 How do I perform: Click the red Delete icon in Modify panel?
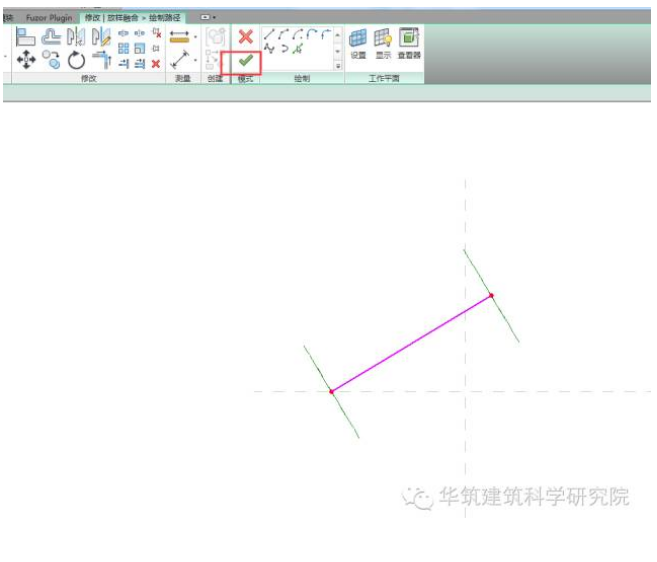pyautogui.click(x=156, y=64)
